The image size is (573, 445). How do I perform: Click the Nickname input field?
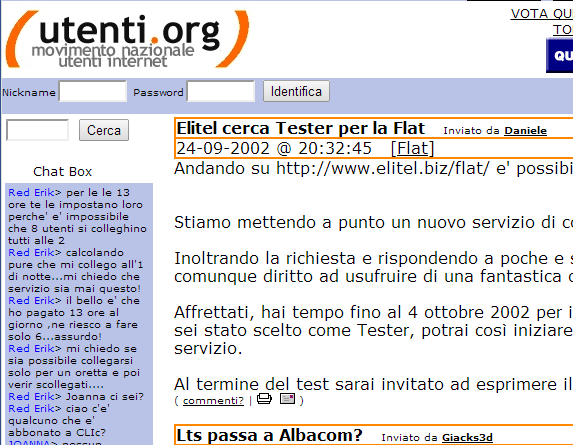pos(93,91)
